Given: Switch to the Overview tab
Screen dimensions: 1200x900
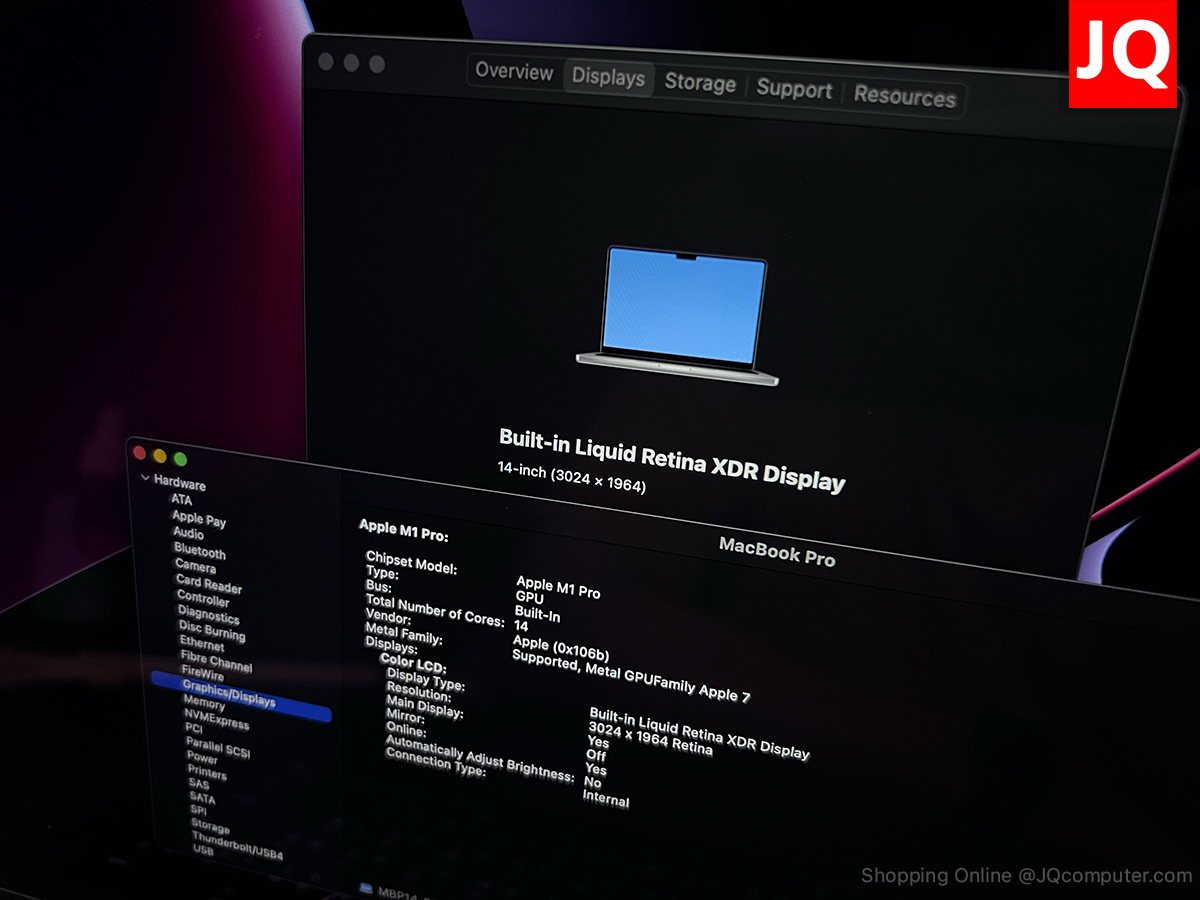Looking at the screenshot, I should pyautogui.click(x=514, y=71).
